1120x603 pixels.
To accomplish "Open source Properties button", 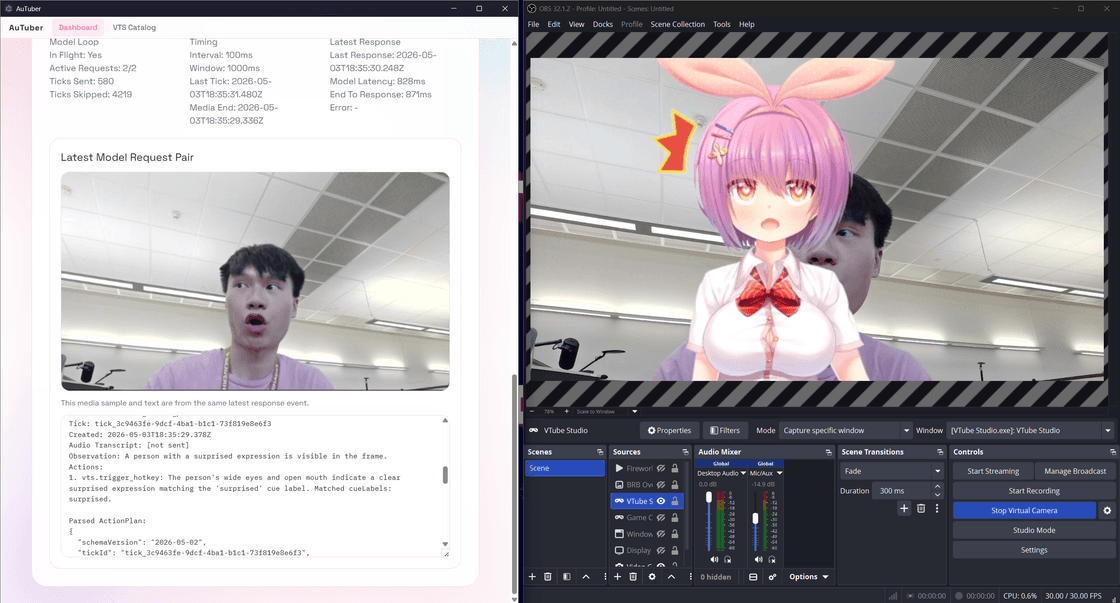I will pos(669,431).
